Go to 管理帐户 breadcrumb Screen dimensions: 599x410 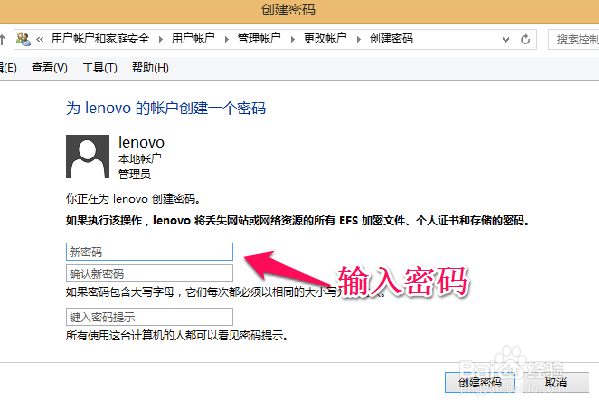259,38
